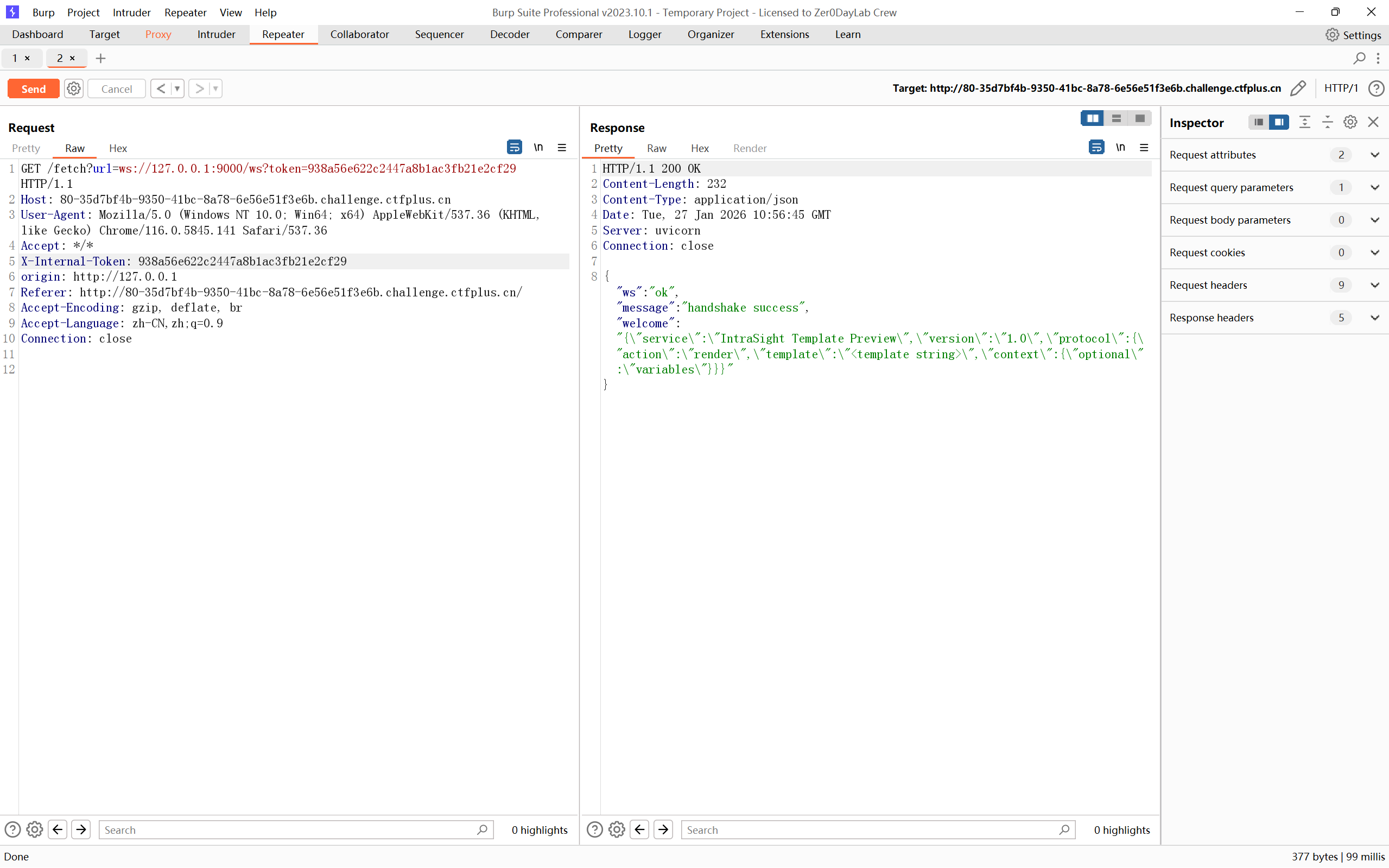The height and width of the screenshot is (868, 1389).
Task: Open Repeater tab options kebab menu
Action: pyautogui.click(x=1378, y=58)
